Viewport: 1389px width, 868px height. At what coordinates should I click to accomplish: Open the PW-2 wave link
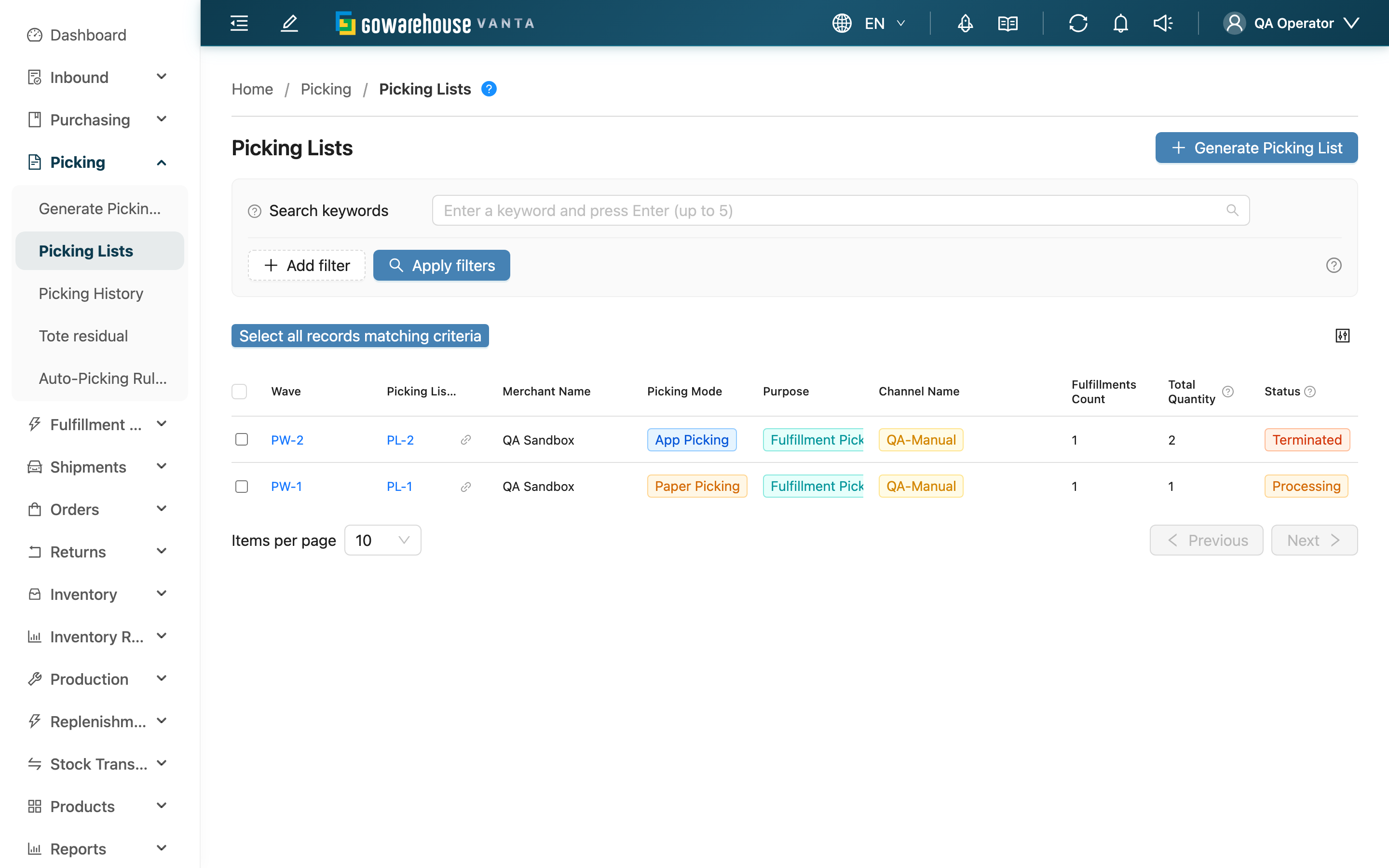point(287,440)
